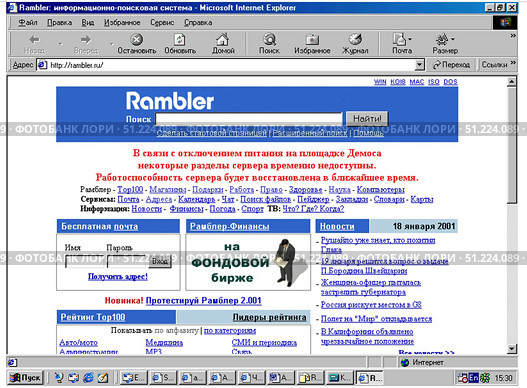The image size is (527, 388).
Task: Open the Файл menu
Action: [28, 23]
